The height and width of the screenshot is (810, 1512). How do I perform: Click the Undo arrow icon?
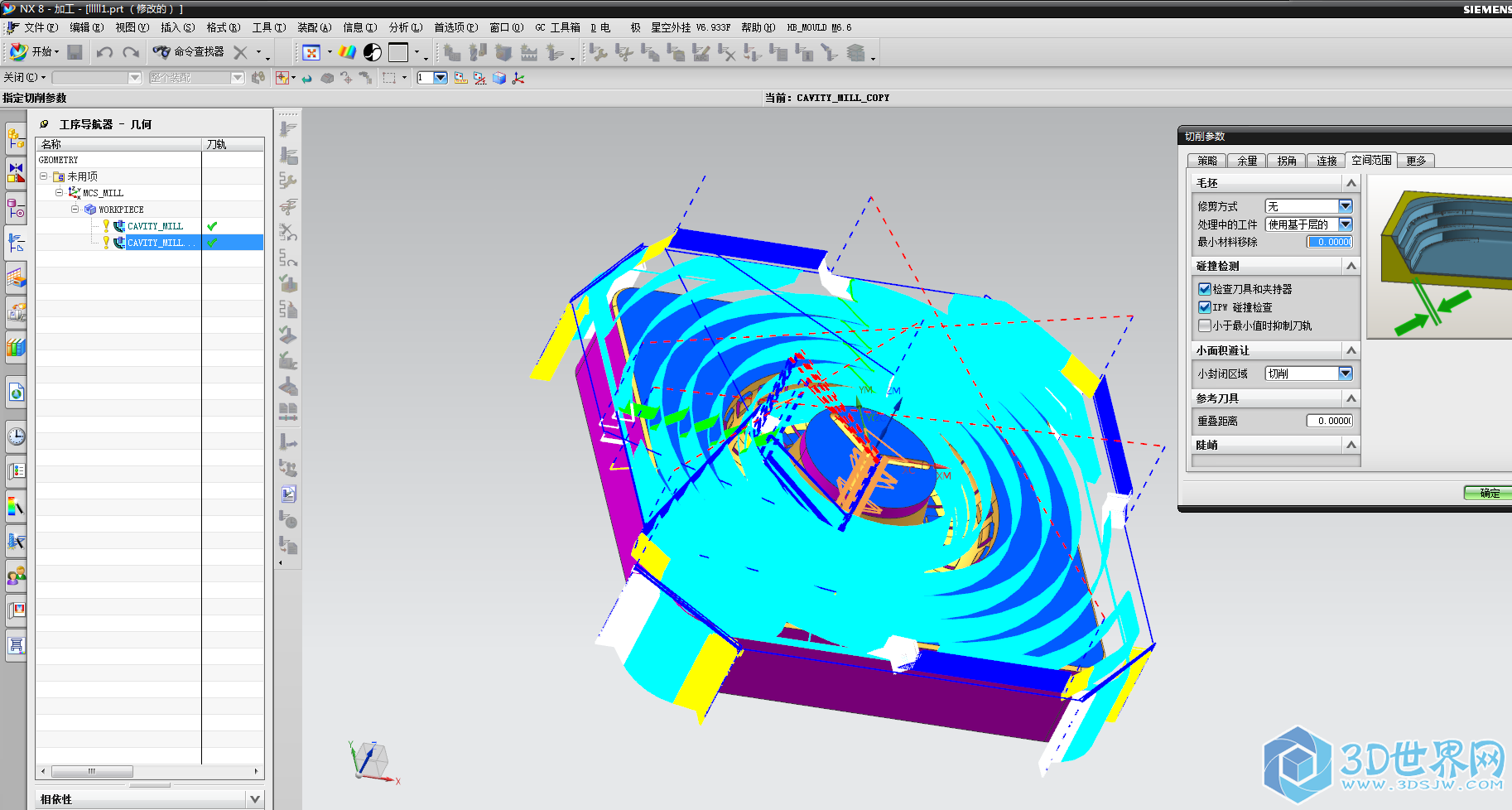(x=104, y=52)
